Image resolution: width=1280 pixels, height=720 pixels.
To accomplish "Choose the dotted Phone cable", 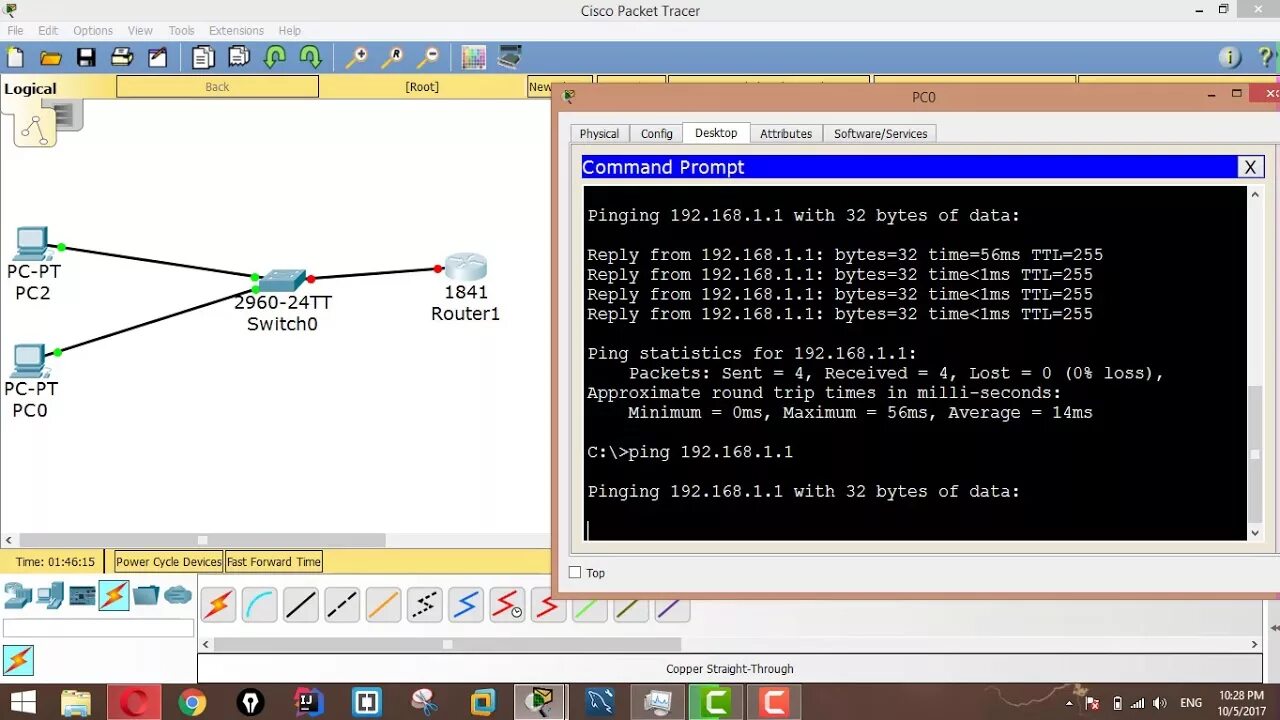I will (424, 605).
